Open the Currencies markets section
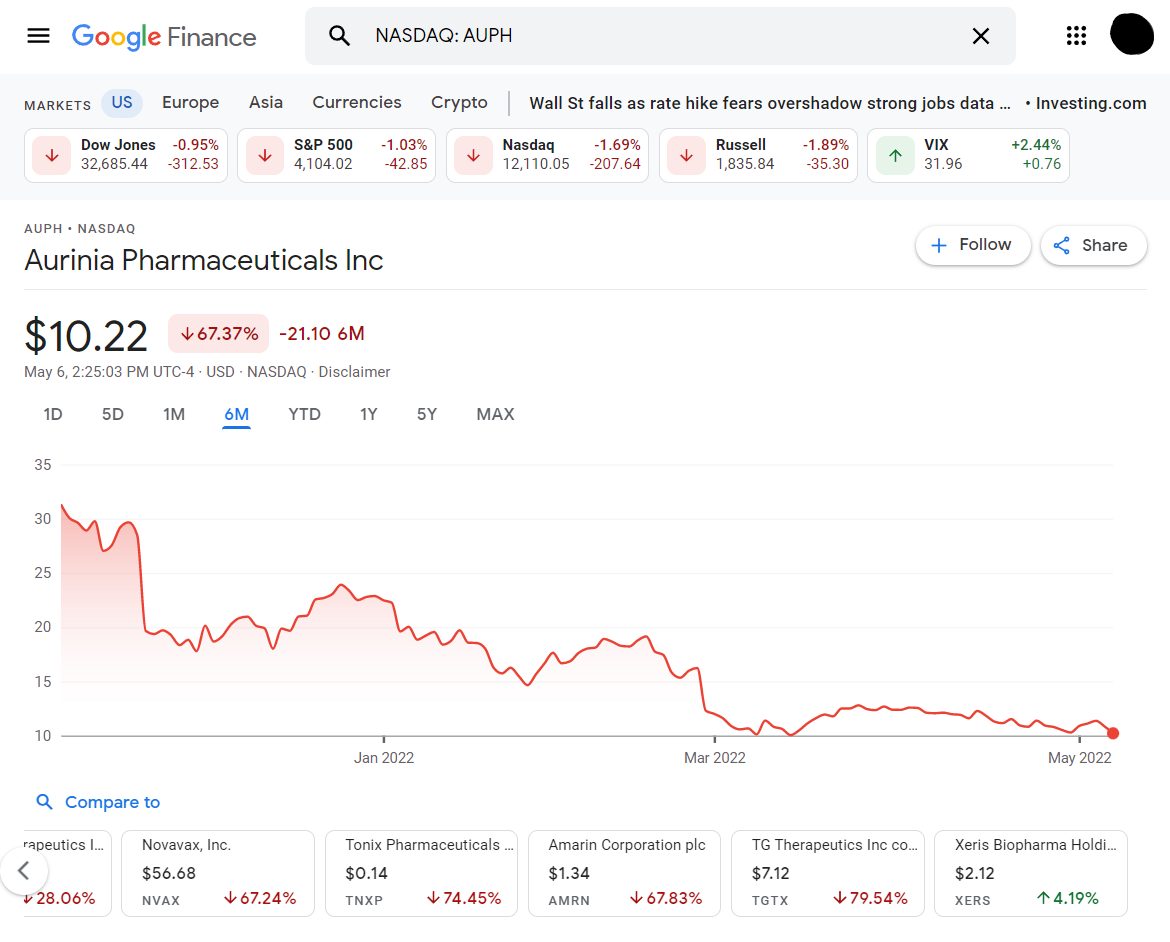 pyautogui.click(x=356, y=102)
